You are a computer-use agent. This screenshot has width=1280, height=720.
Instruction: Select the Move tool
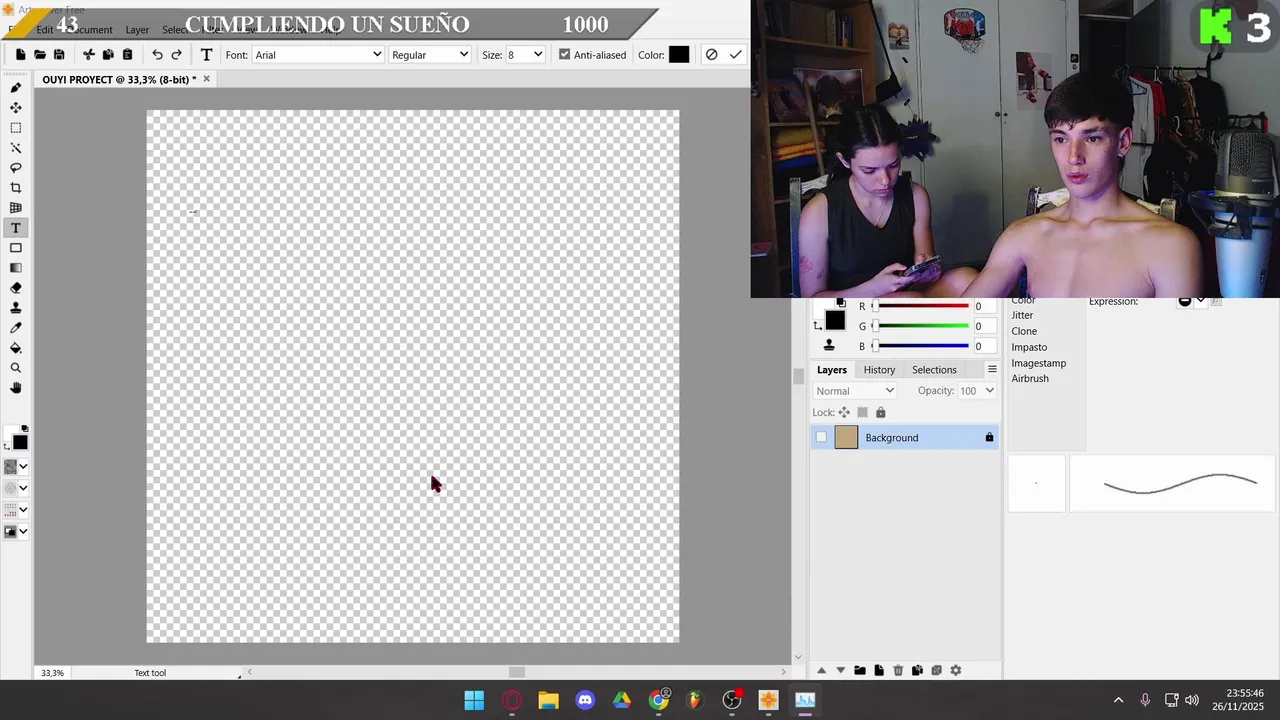(16, 108)
